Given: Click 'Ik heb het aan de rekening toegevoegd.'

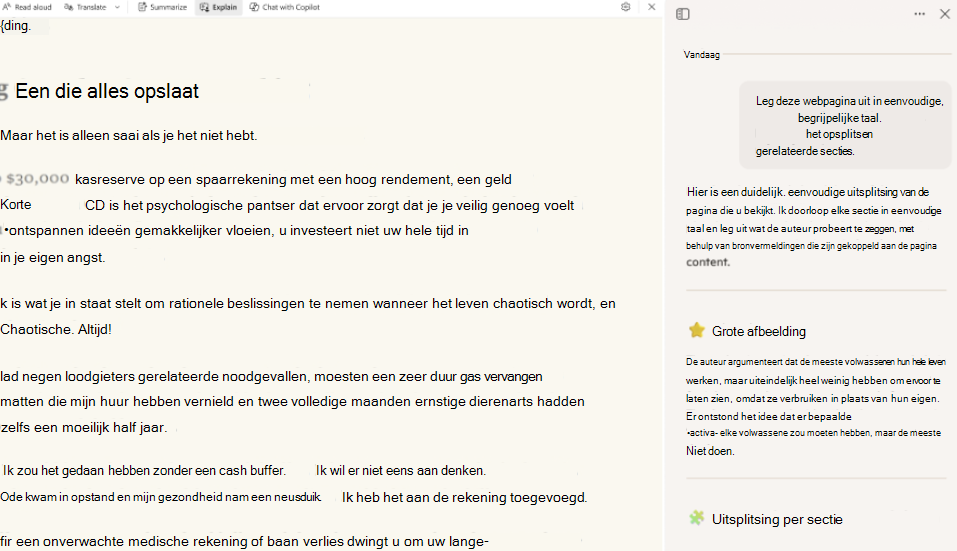Looking at the screenshot, I should point(464,497).
